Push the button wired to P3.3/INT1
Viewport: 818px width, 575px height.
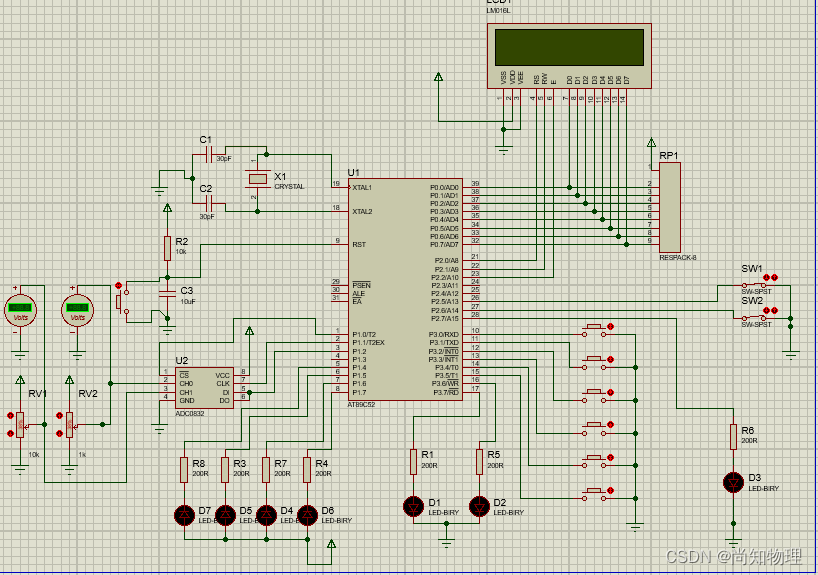(594, 429)
